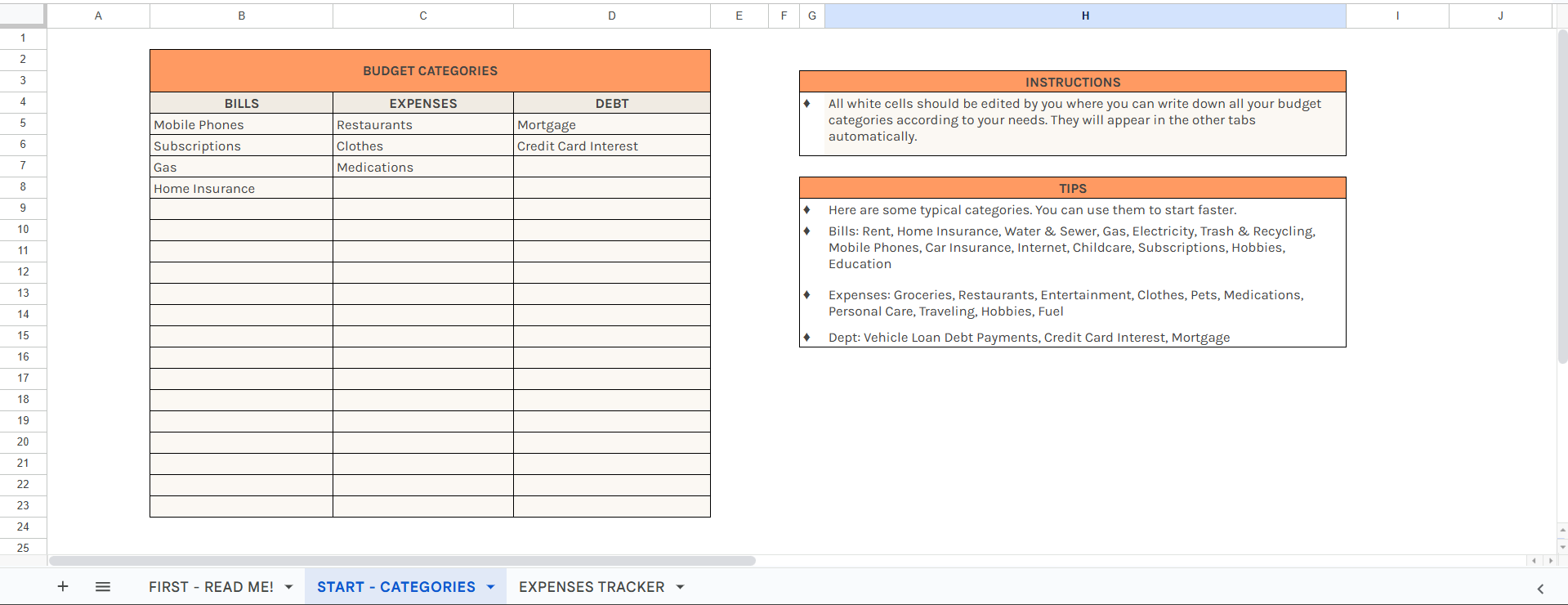Click the horizontal scroll right arrow
The image size is (1568, 605).
click(x=1550, y=561)
